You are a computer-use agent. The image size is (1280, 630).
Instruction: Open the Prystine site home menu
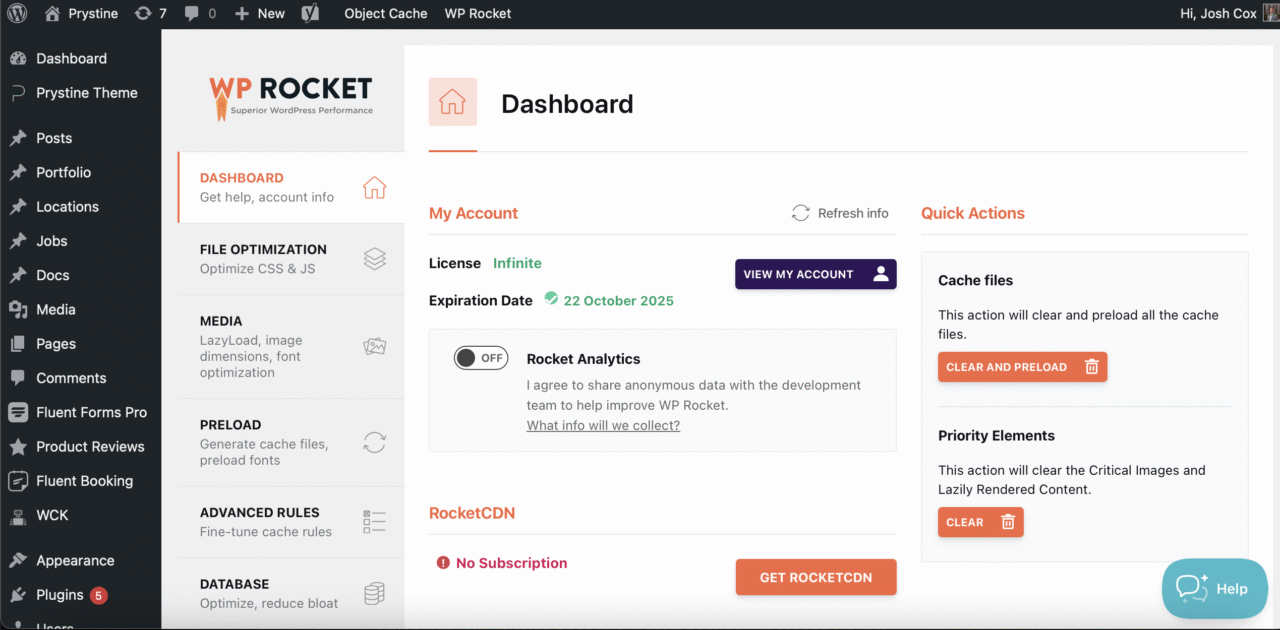(x=82, y=14)
